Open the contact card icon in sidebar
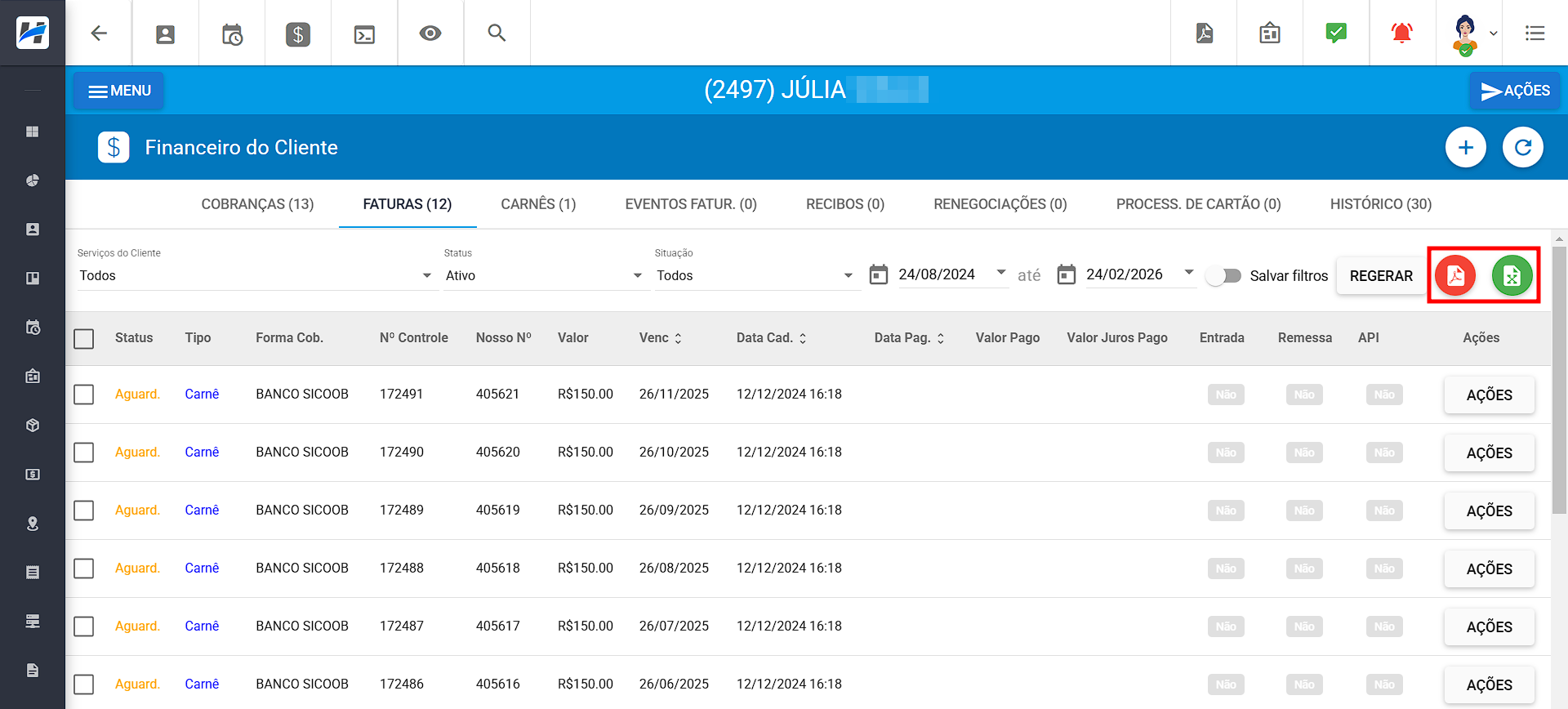The image size is (1568, 709). (x=33, y=230)
